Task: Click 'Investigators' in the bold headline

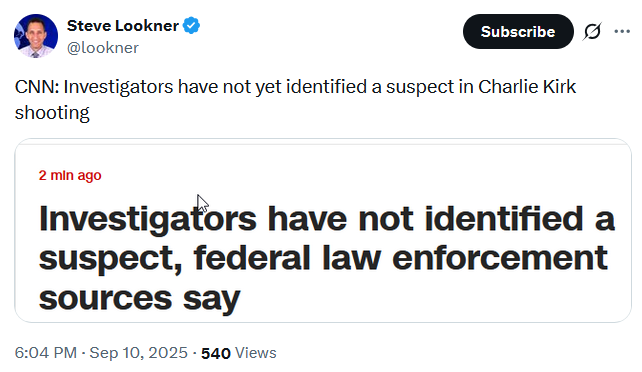Action: [x=148, y=220]
